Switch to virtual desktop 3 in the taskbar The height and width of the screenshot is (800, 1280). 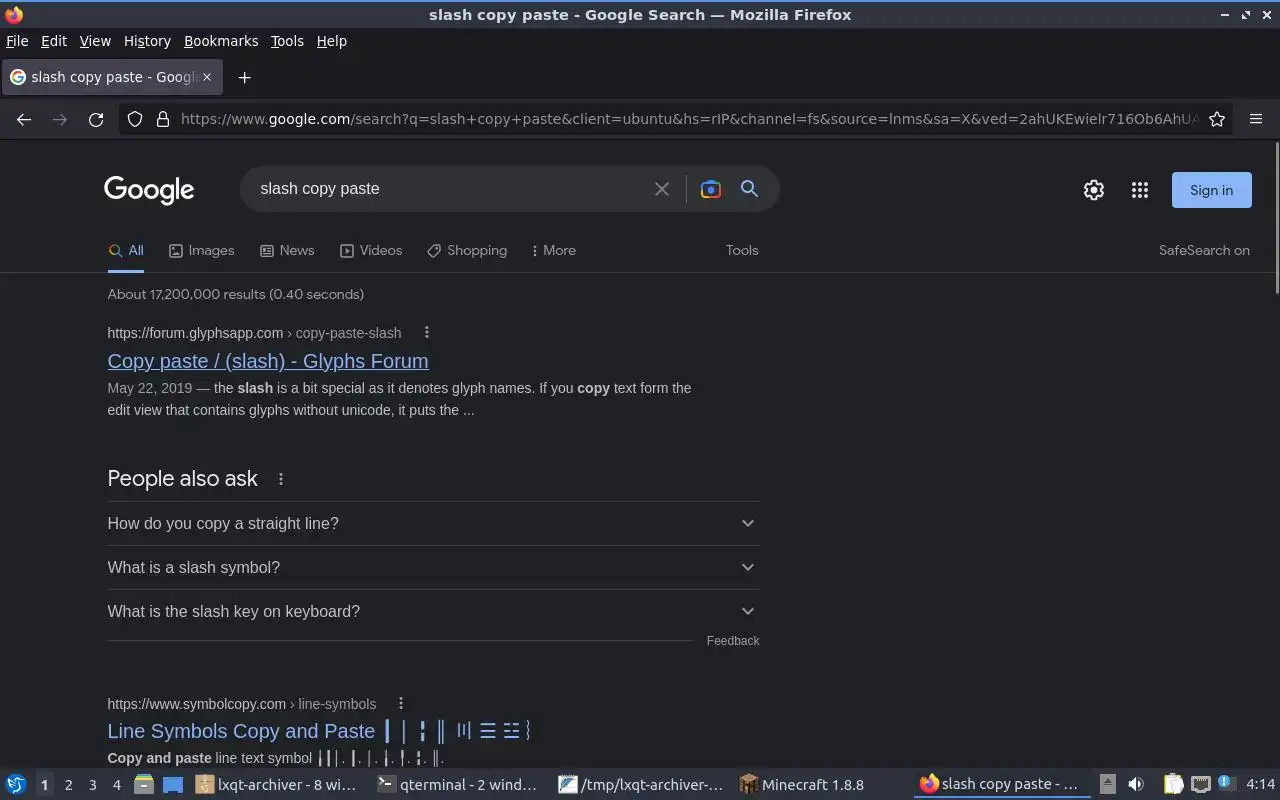pyautogui.click(x=92, y=785)
